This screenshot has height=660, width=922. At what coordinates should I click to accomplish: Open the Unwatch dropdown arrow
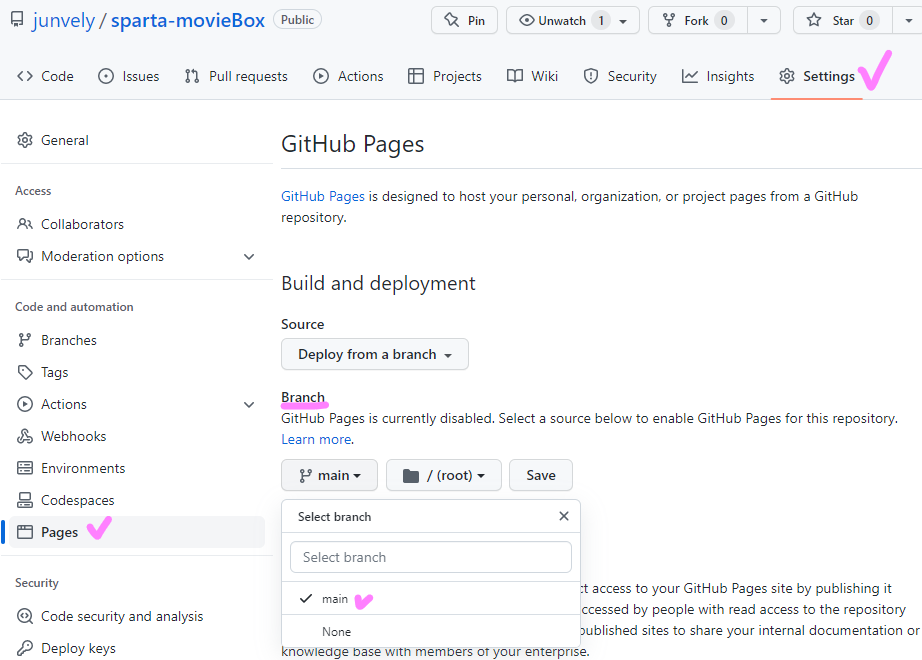(623, 21)
